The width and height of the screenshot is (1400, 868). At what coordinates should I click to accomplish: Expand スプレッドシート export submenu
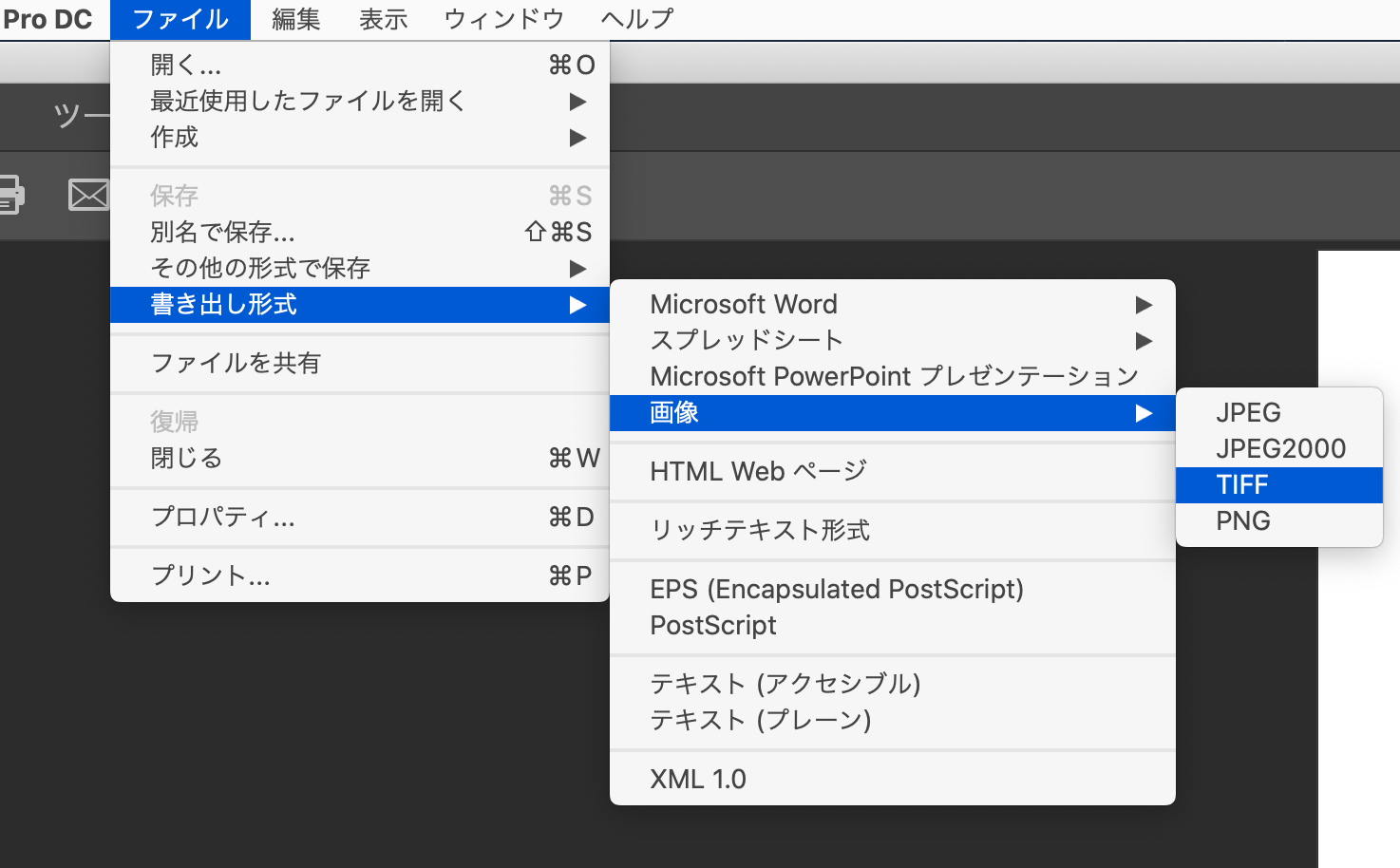[893, 340]
